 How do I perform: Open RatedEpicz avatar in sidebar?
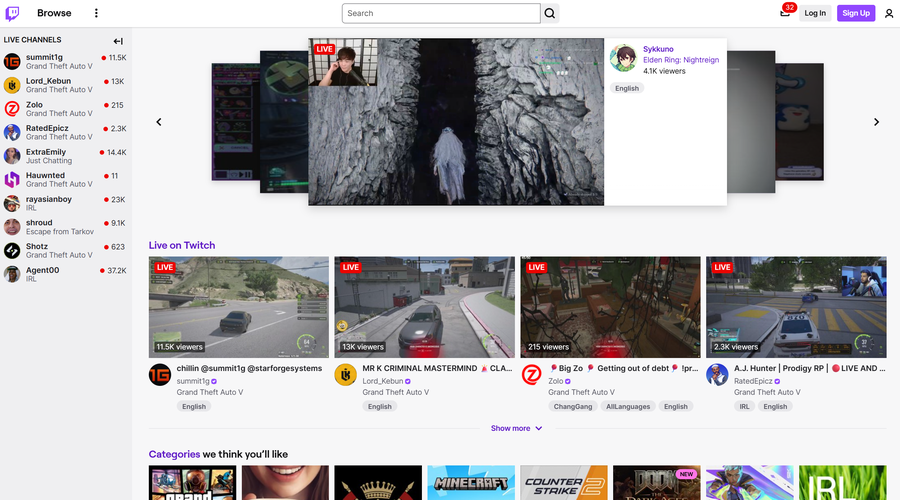click(x=12, y=132)
